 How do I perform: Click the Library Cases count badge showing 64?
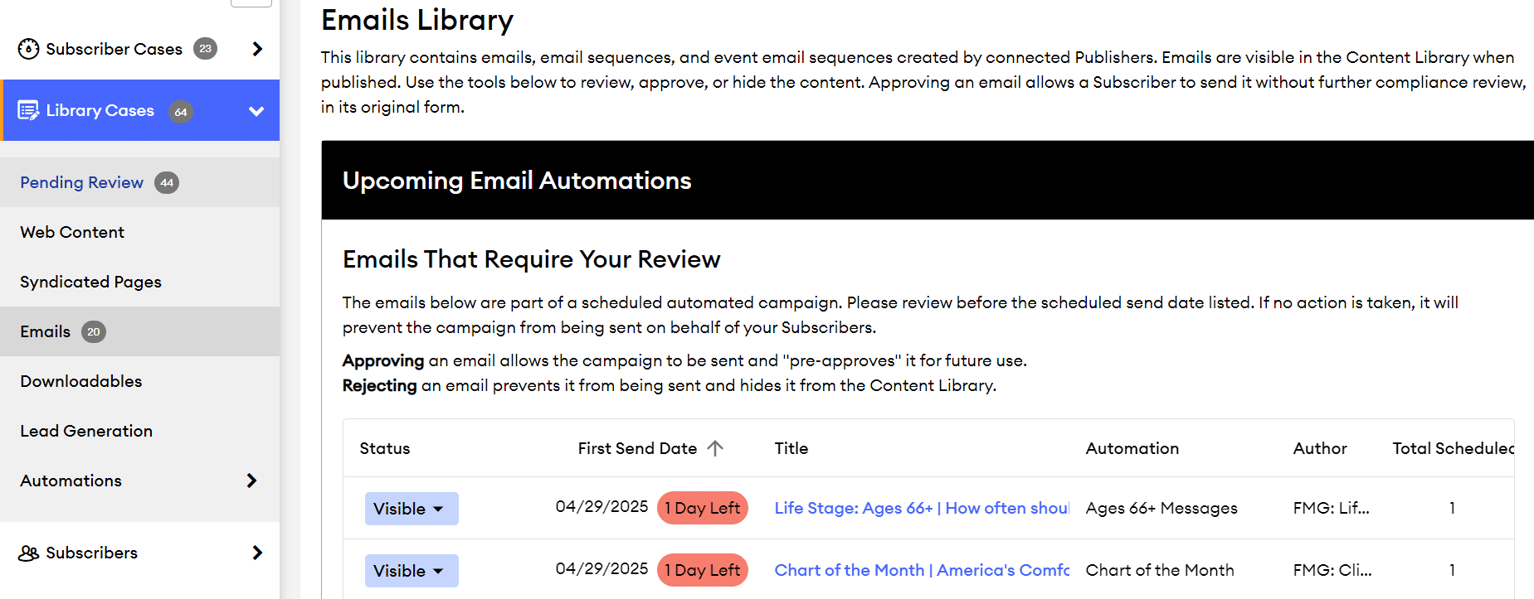[x=180, y=112]
